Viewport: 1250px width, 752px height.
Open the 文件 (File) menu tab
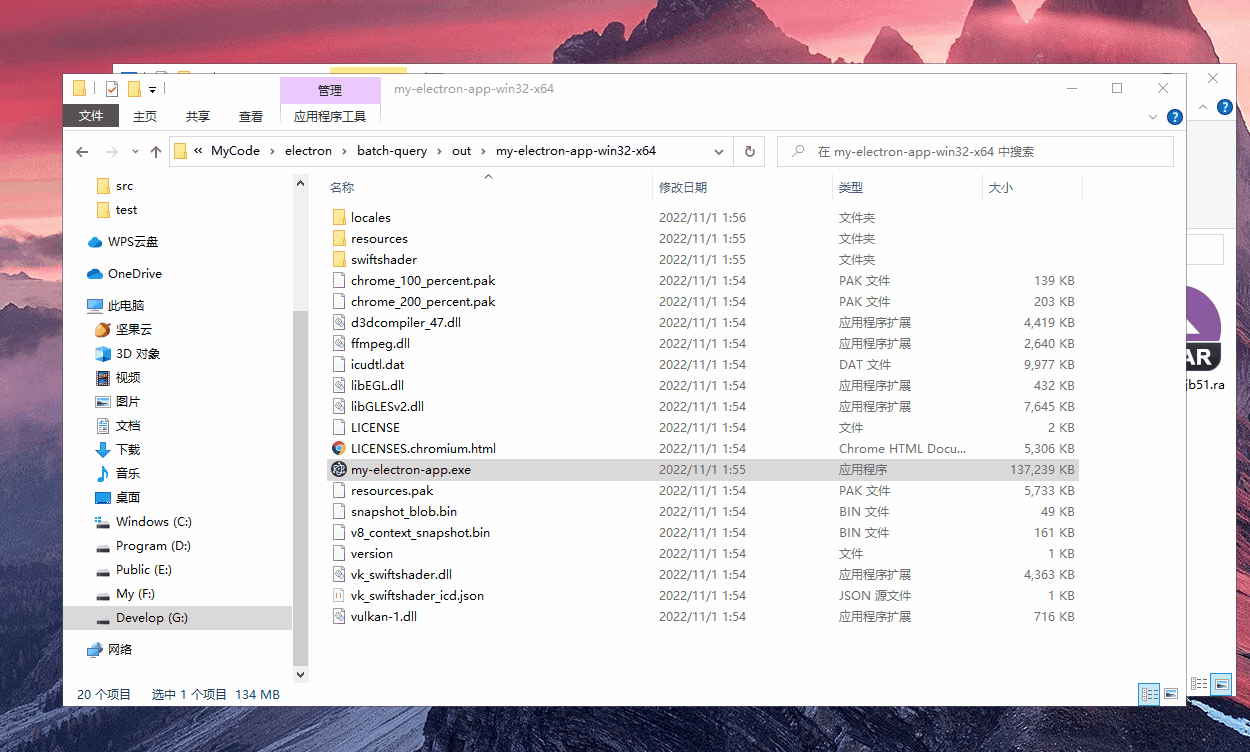(x=91, y=116)
